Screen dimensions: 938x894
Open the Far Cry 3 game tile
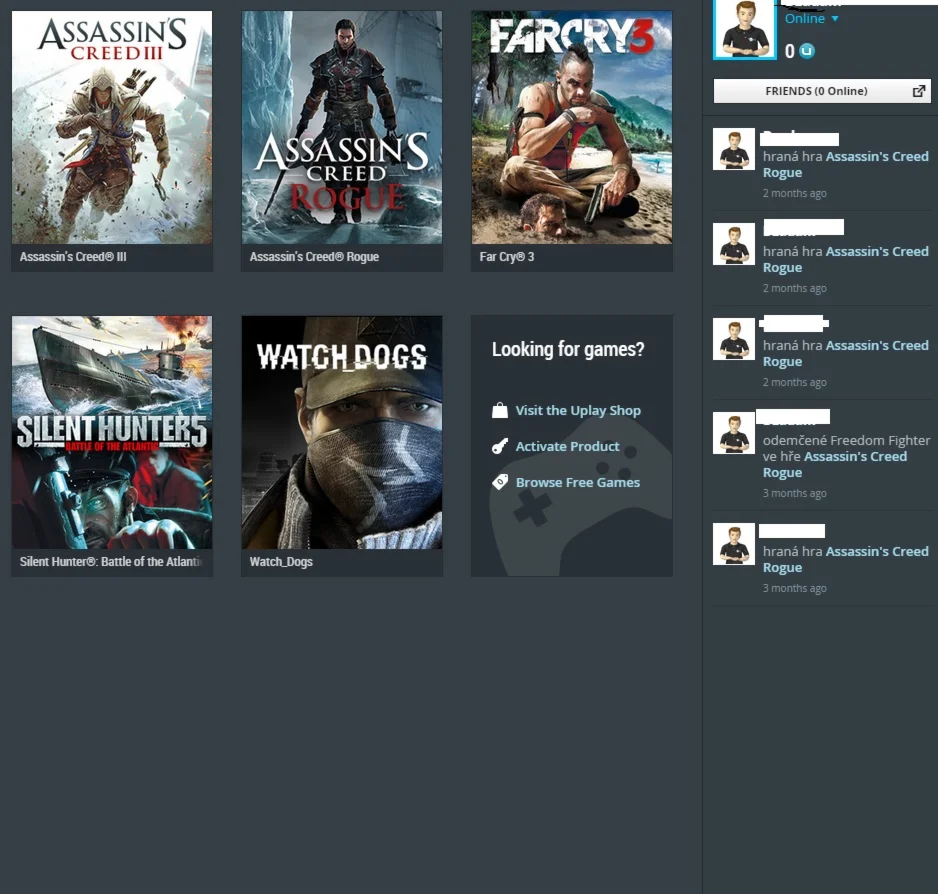(x=571, y=127)
